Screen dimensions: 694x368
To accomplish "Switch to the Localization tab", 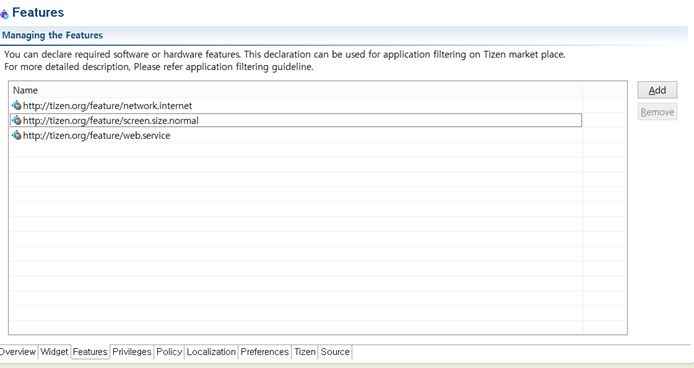I will (211, 352).
